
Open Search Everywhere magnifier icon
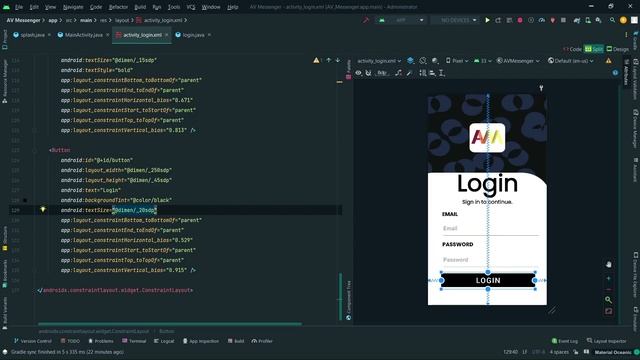tap(612, 20)
